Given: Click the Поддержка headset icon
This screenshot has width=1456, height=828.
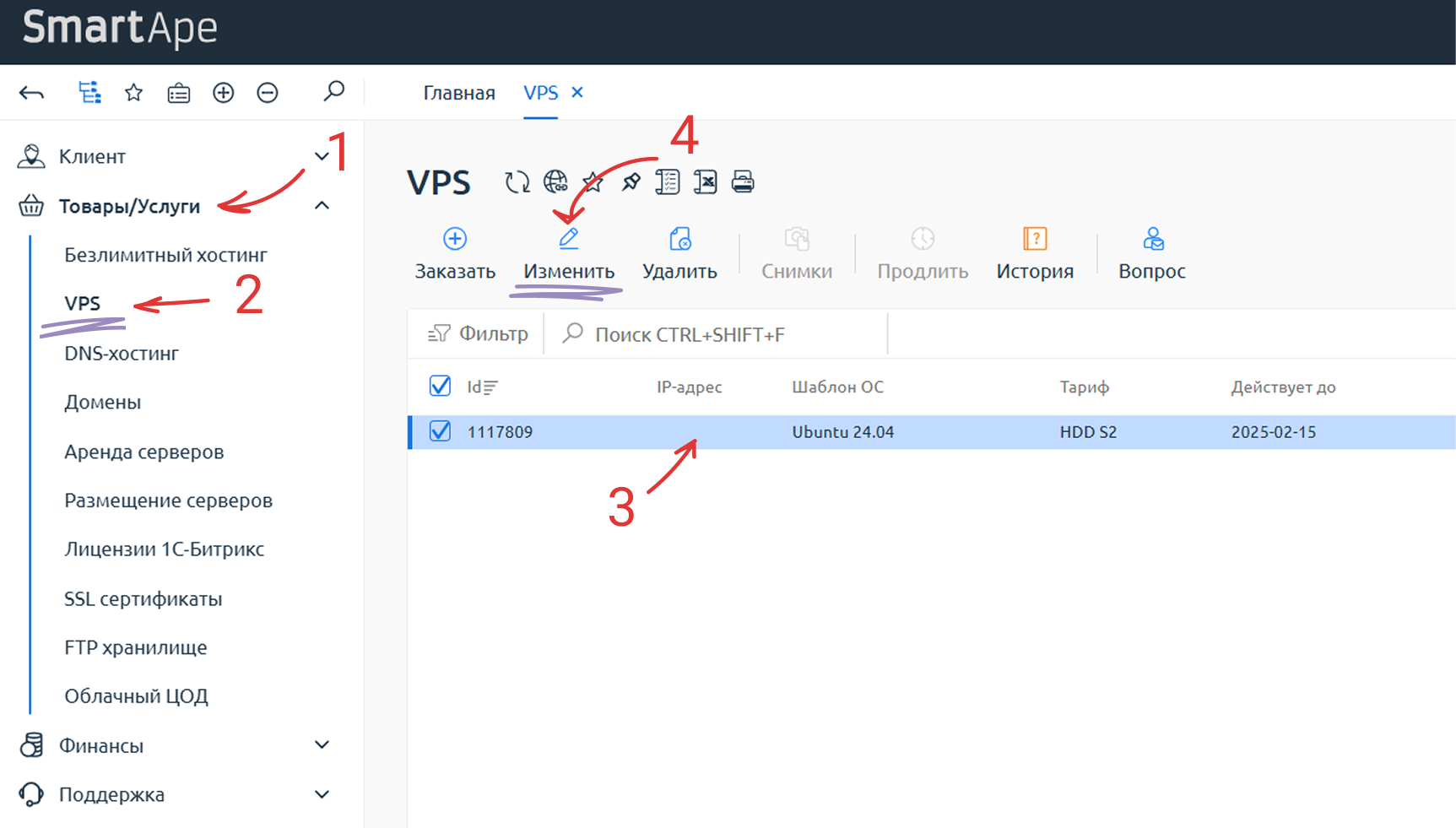Looking at the screenshot, I should point(31,794).
